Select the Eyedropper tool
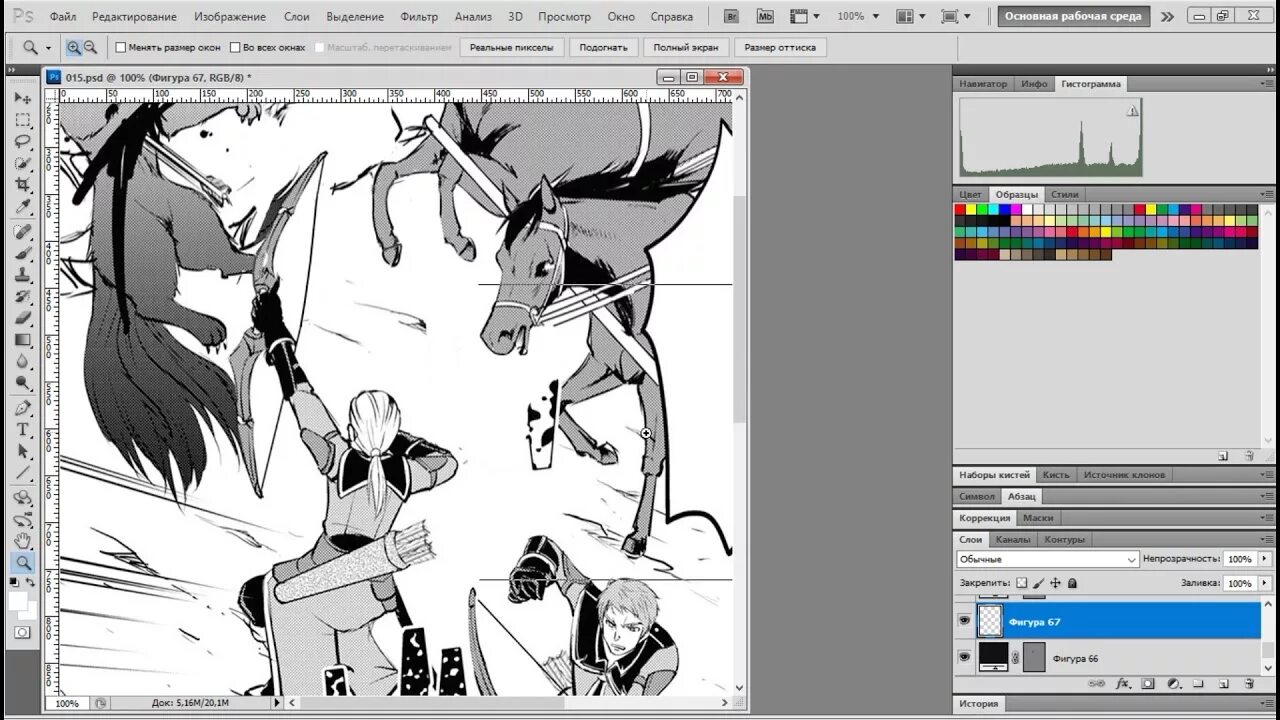Screen dimensions: 1280x720 pyautogui.click(x=23, y=208)
